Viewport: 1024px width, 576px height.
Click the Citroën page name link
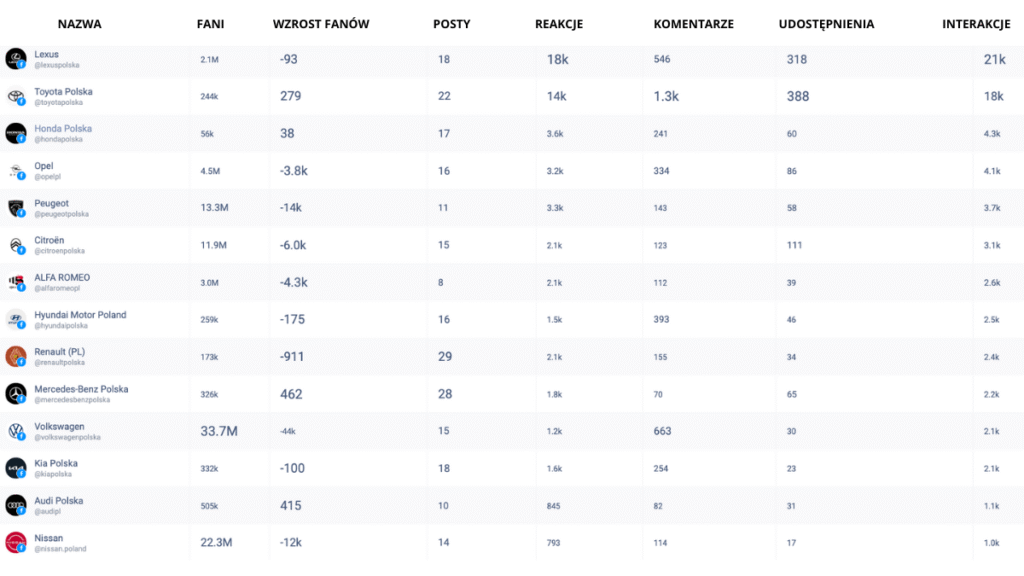[49, 240]
